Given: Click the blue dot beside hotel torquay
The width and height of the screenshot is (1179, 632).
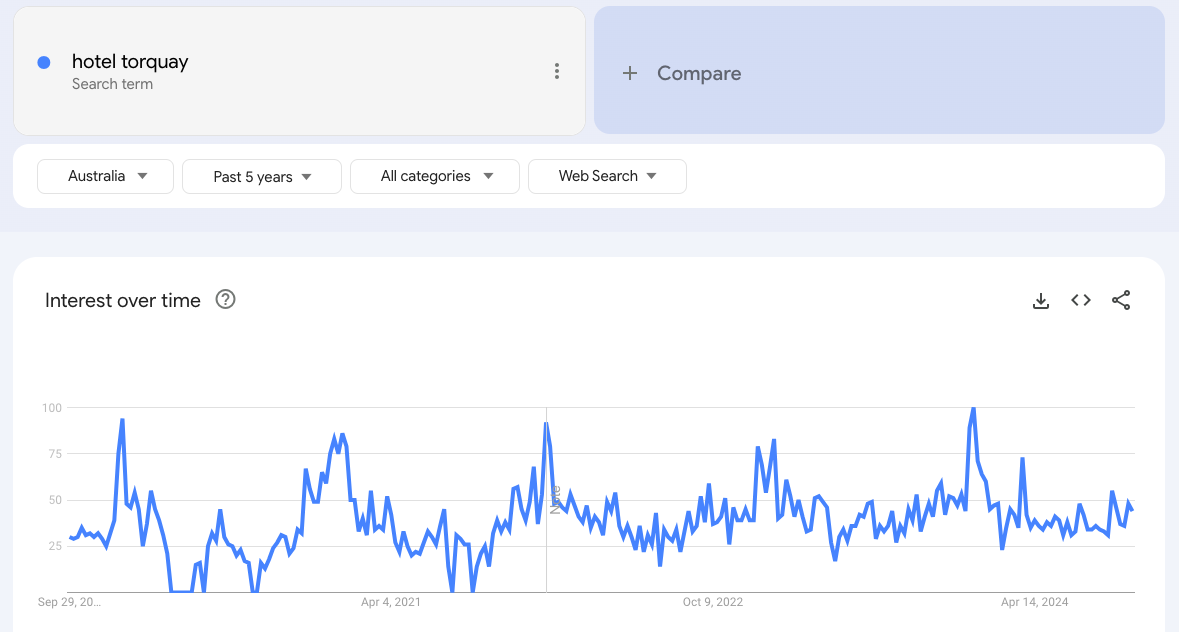Looking at the screenshot, I should click(x=44, y=62).
